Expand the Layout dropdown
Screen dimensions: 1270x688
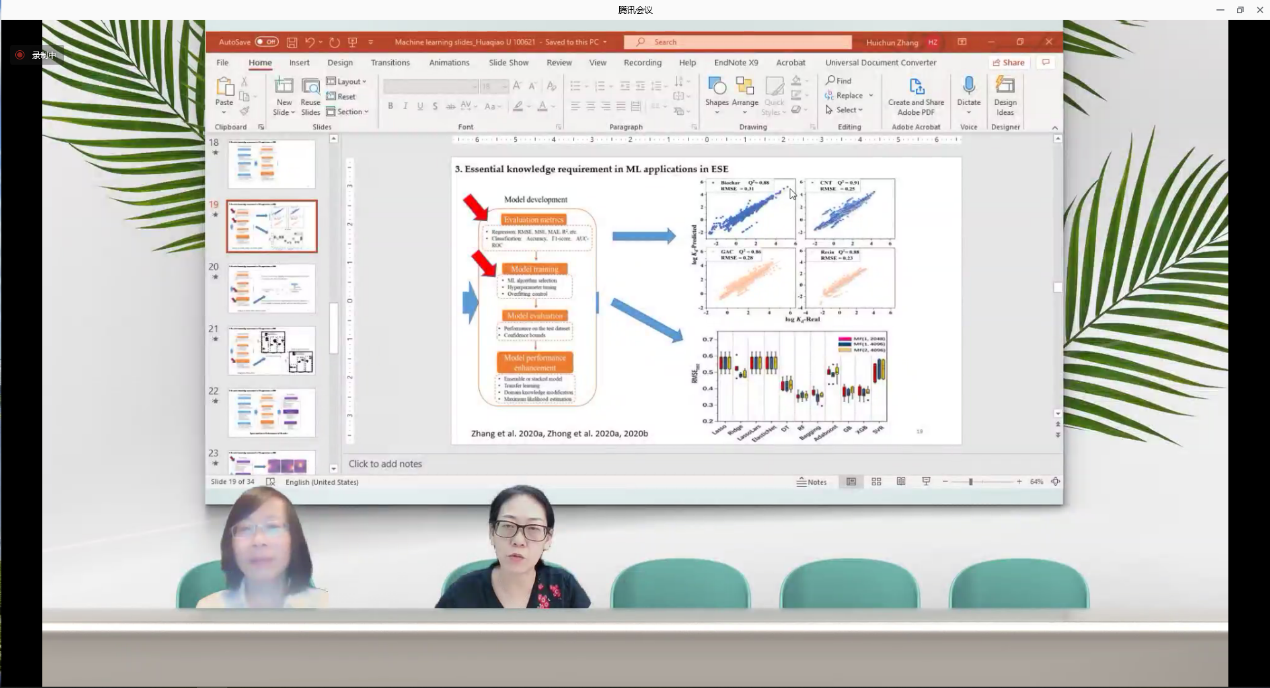coord(347,82)
